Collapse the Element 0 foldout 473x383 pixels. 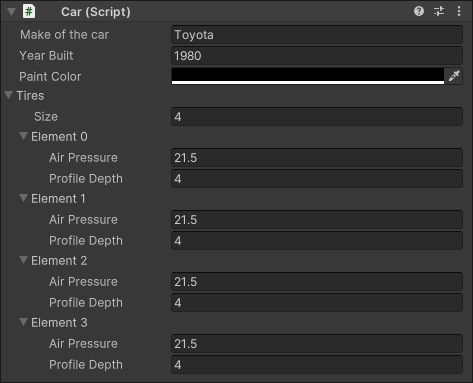point(23,136)
